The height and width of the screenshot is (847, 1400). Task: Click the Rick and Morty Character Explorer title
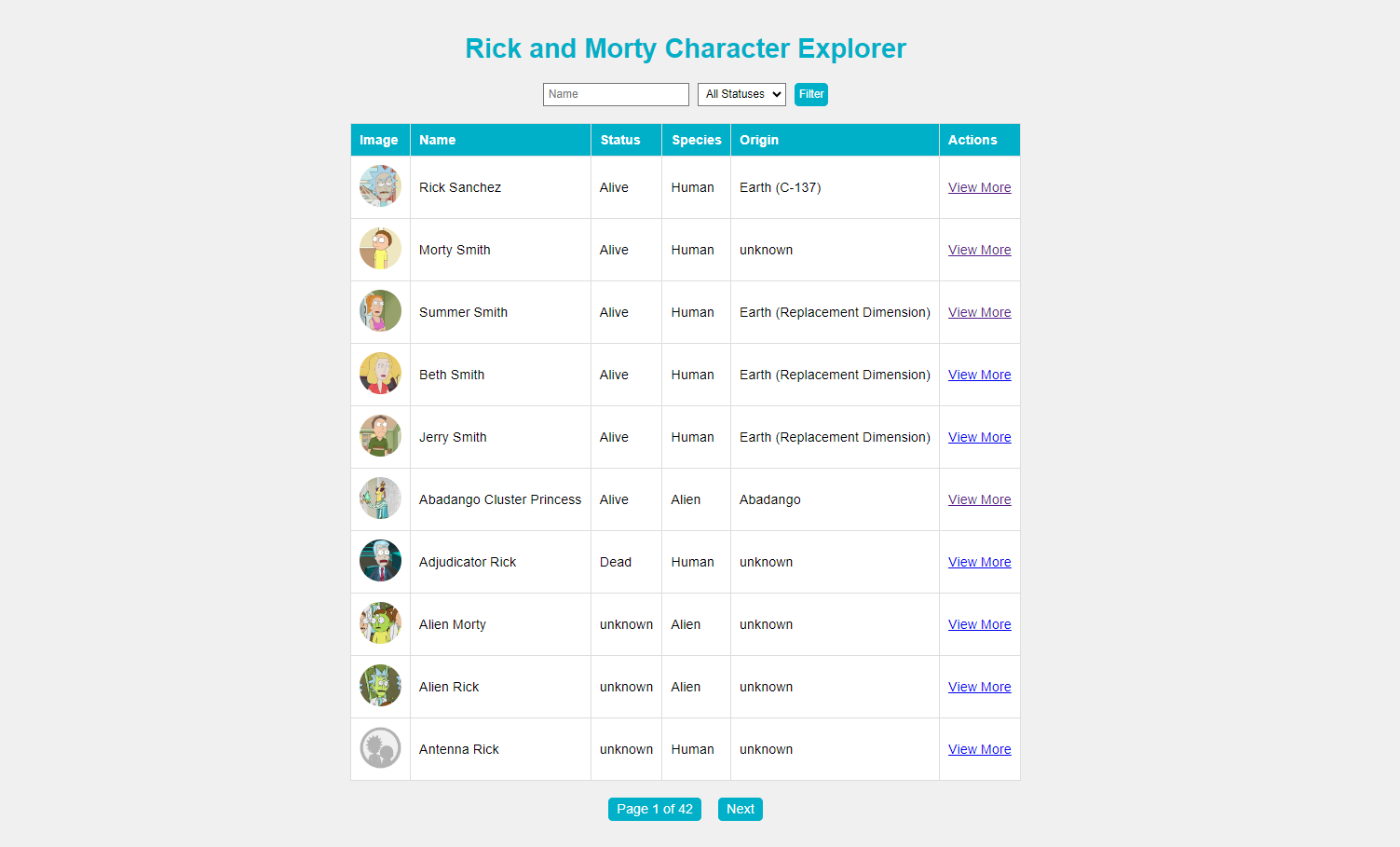pos(685,48)
